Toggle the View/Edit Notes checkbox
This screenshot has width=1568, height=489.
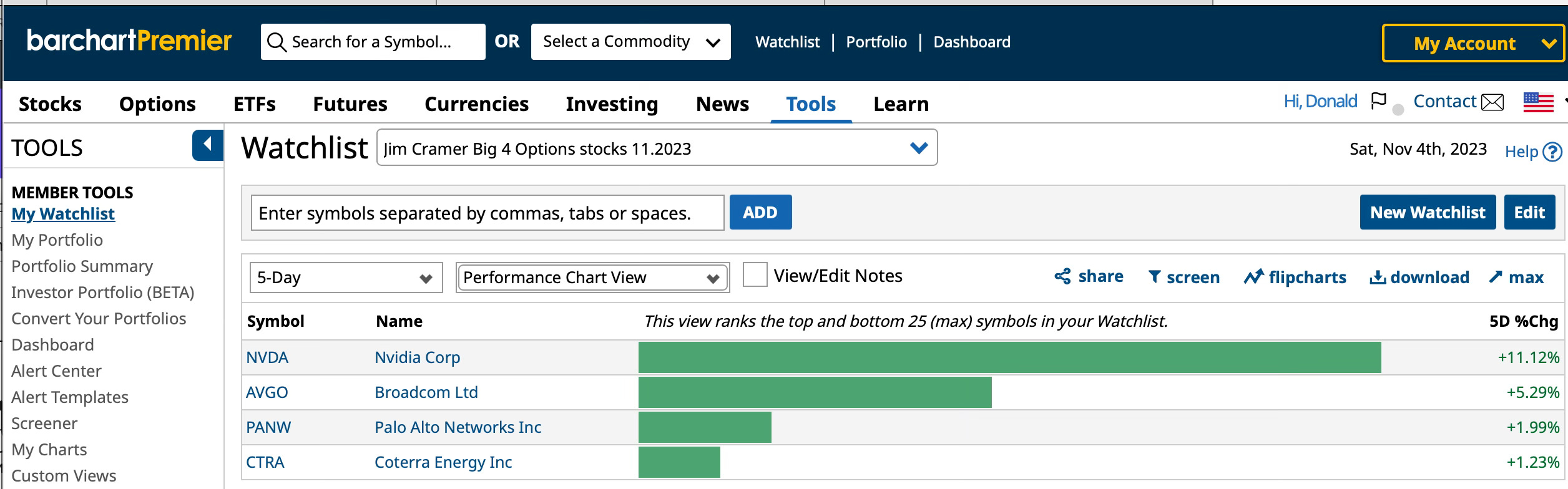click(x=755, y=275)
